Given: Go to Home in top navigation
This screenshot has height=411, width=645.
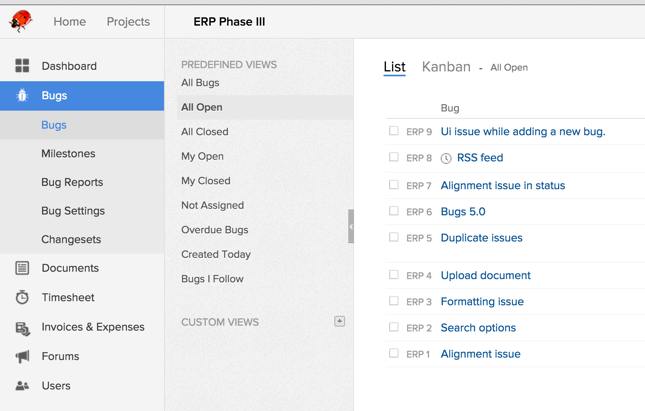Looking at the screenshot, I should 69,22.
